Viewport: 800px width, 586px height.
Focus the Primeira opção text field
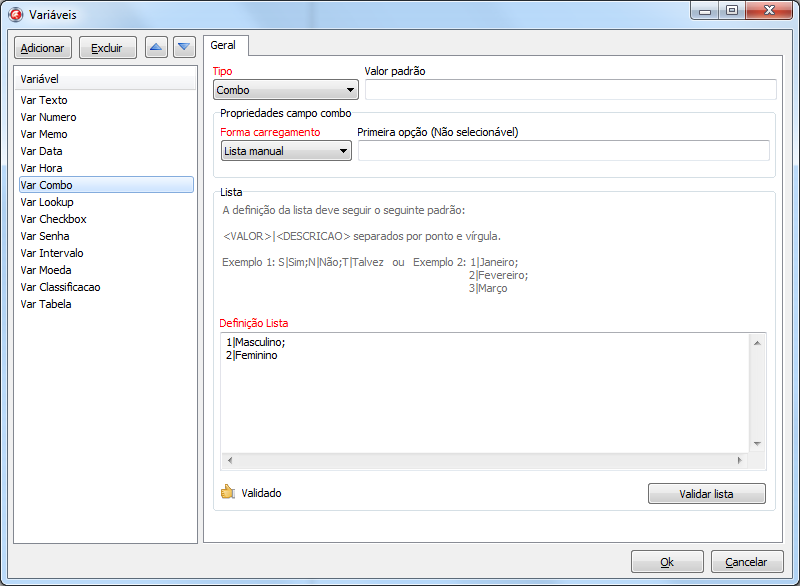point(563,151)
